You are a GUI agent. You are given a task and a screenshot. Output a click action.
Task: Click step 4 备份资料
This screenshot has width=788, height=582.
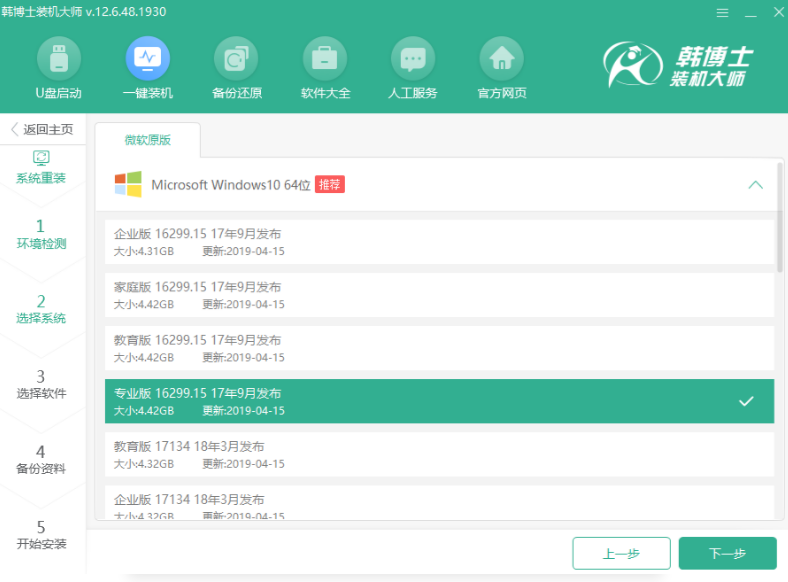coord(41,460)
